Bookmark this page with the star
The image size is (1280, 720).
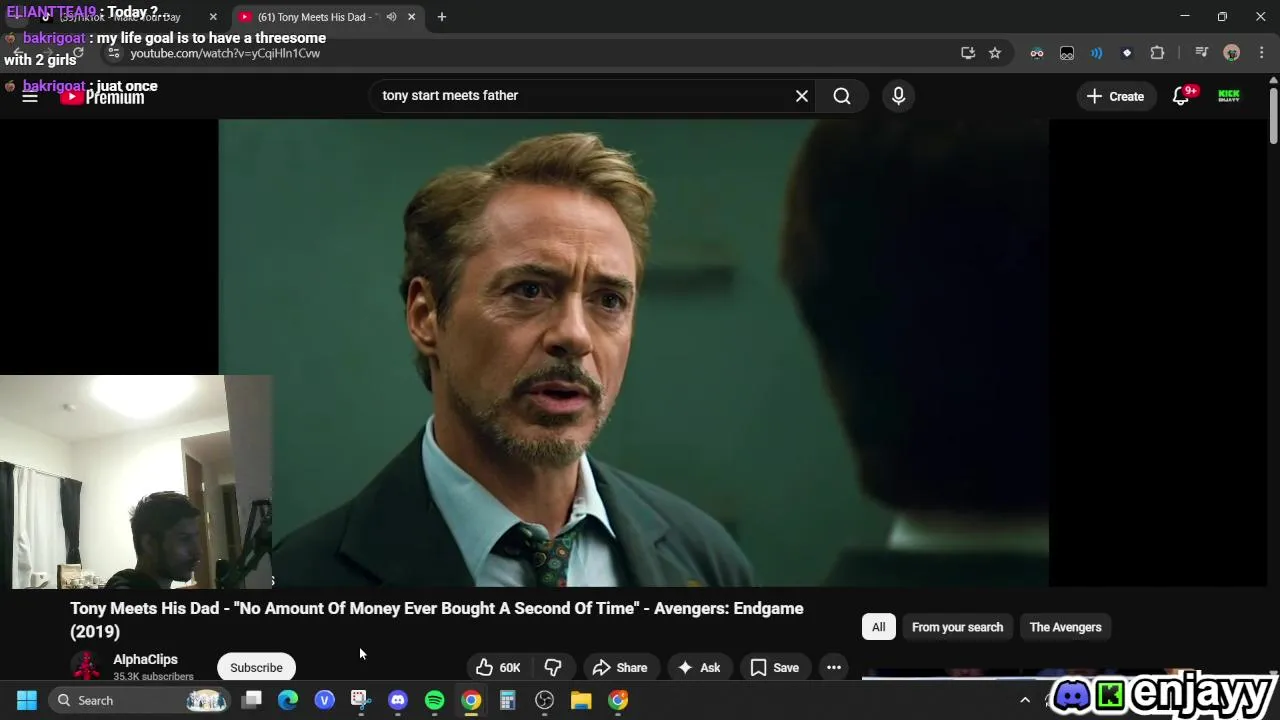point(995,53)
